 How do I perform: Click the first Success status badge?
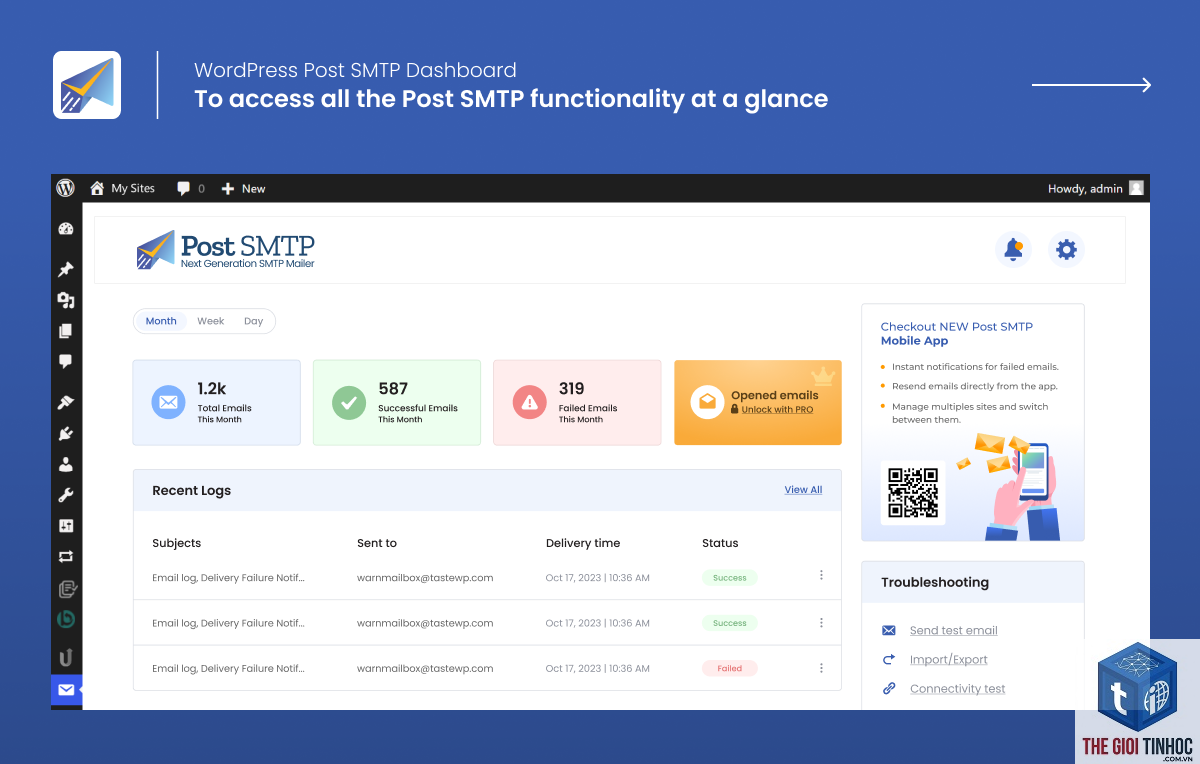(729, 578)
